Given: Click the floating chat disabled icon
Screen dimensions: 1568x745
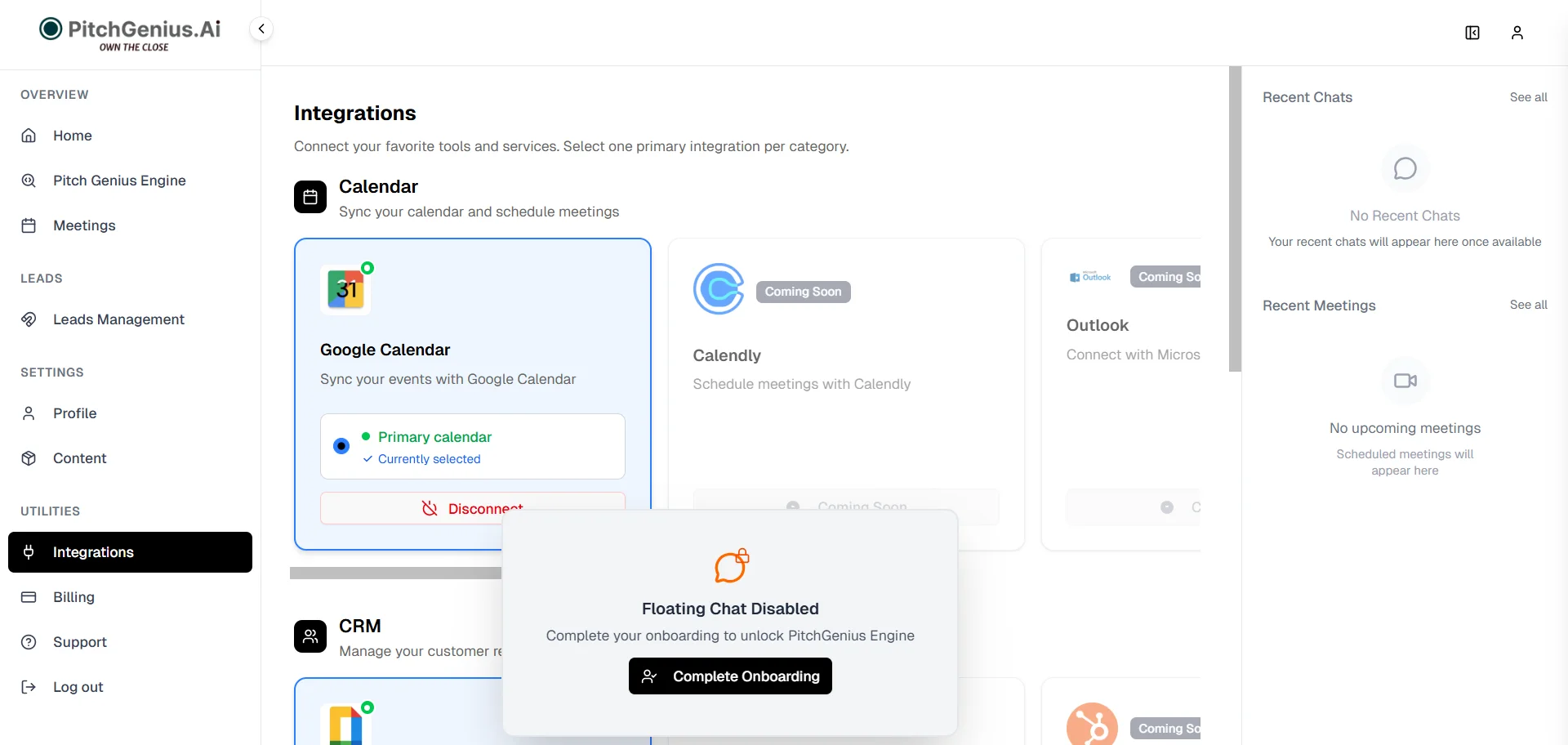Looking at the screenshot, I should (x=731, y=565).
